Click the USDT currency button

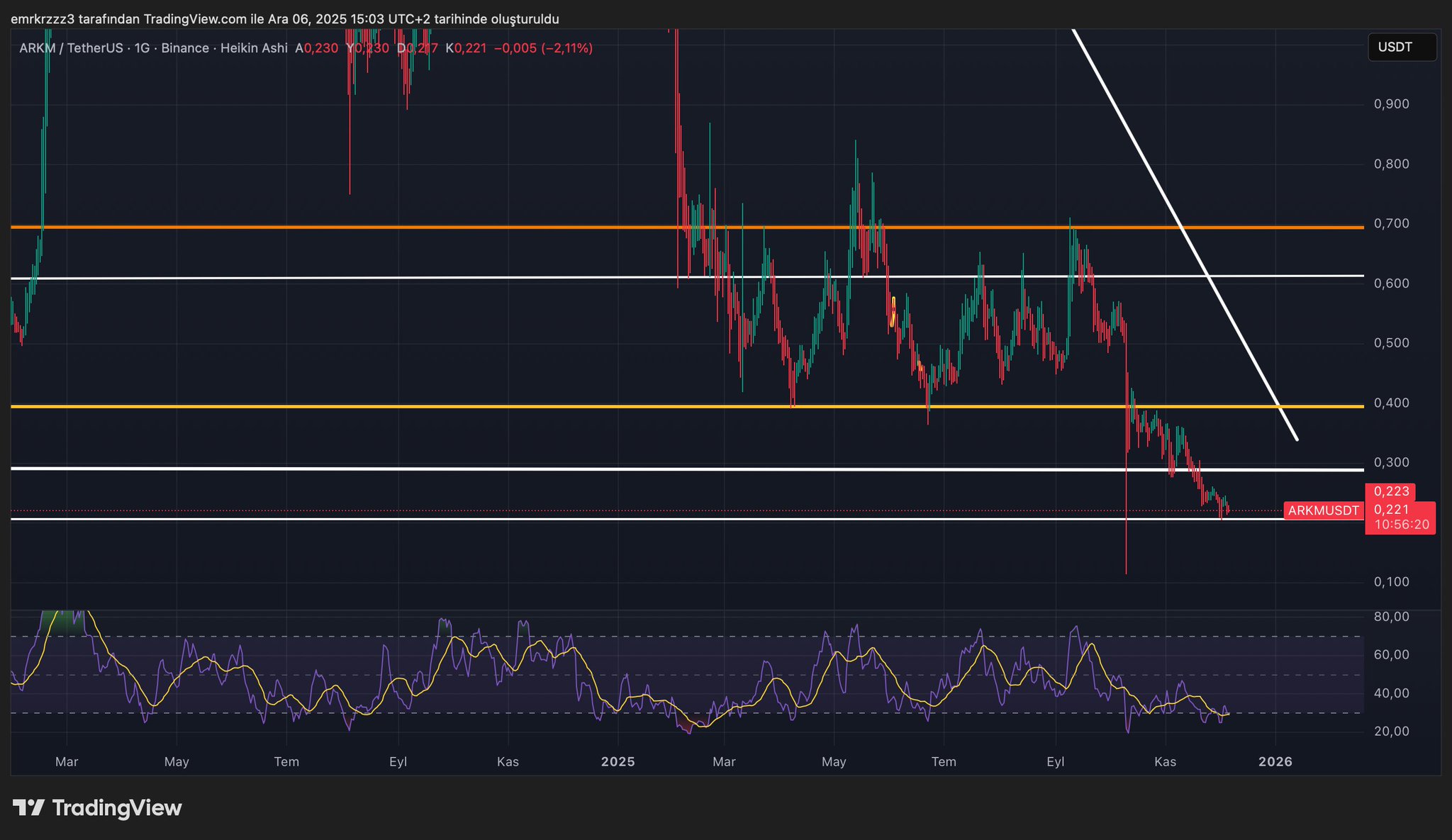pos(1401,47)
